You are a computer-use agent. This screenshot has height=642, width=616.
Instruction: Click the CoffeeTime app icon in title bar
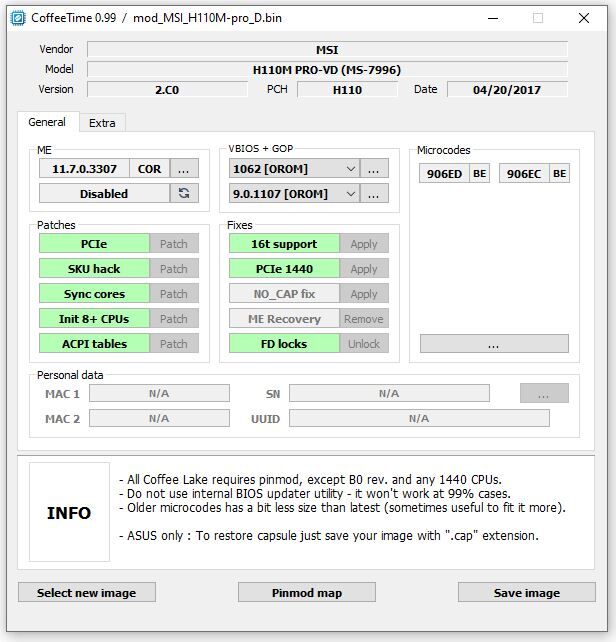point(18,18)
